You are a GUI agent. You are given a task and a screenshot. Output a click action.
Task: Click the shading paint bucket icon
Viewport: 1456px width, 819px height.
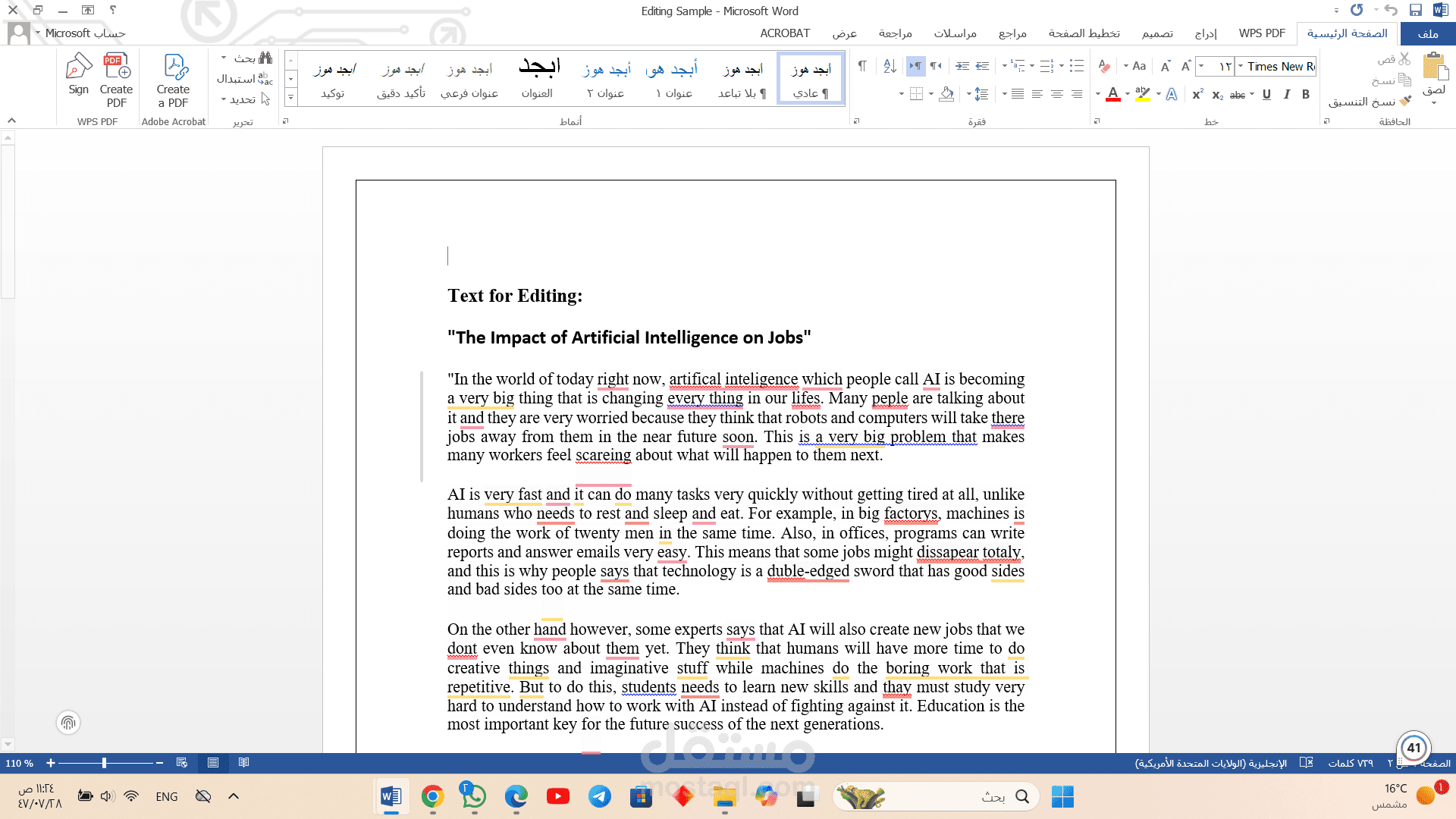pos(946,95)
